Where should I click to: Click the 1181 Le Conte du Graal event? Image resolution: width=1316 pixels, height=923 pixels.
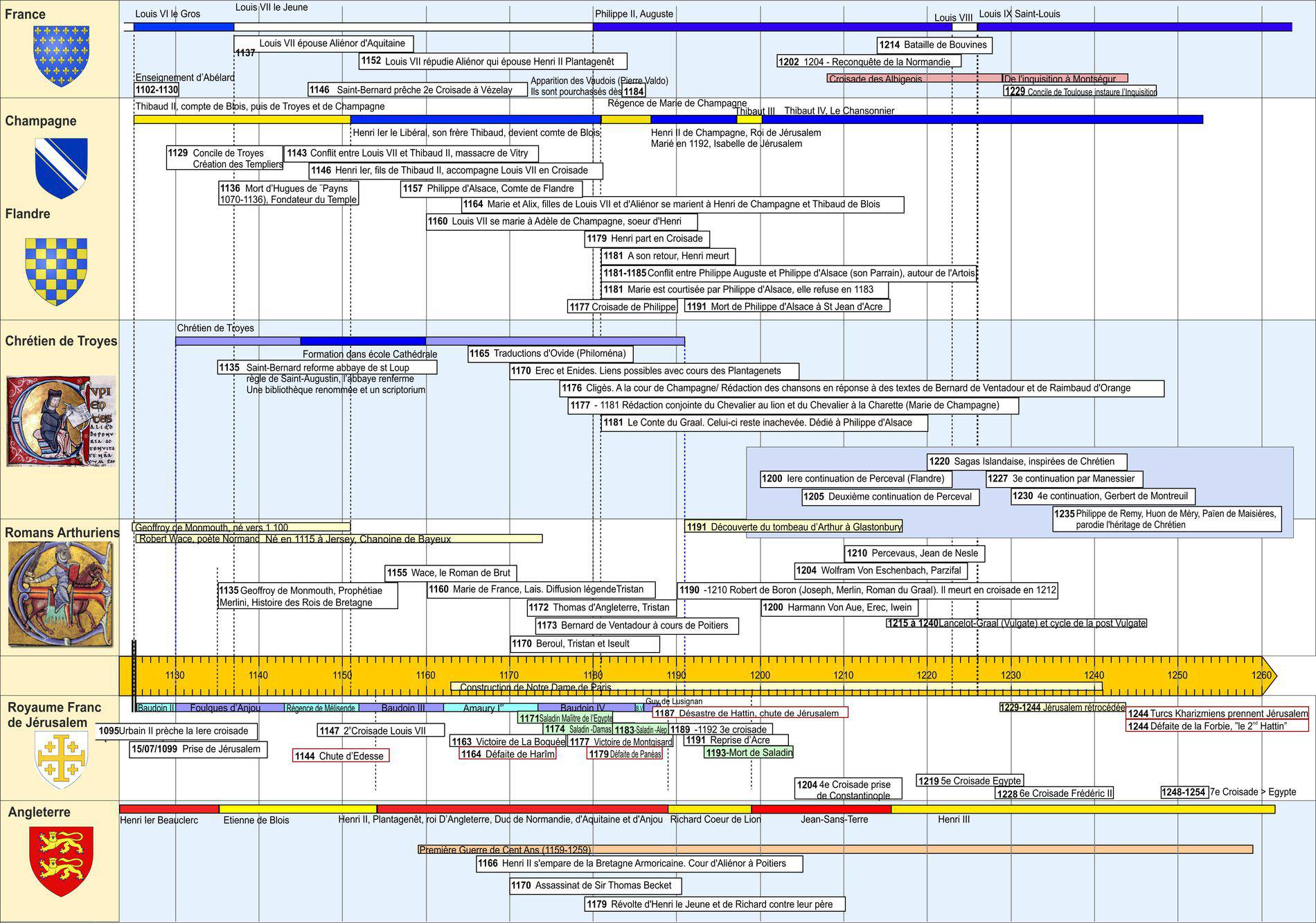point(765,423)
